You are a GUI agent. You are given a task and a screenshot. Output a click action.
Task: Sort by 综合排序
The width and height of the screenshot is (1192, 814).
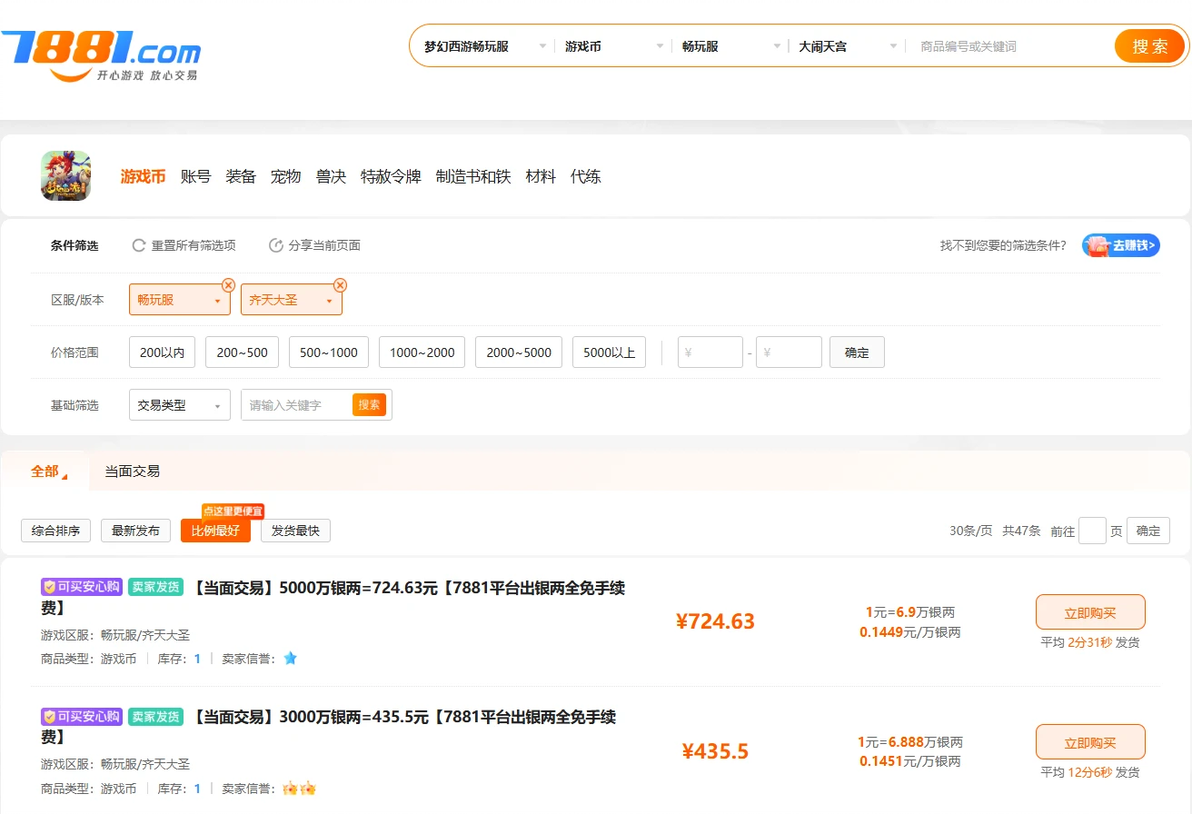(55, 531)
